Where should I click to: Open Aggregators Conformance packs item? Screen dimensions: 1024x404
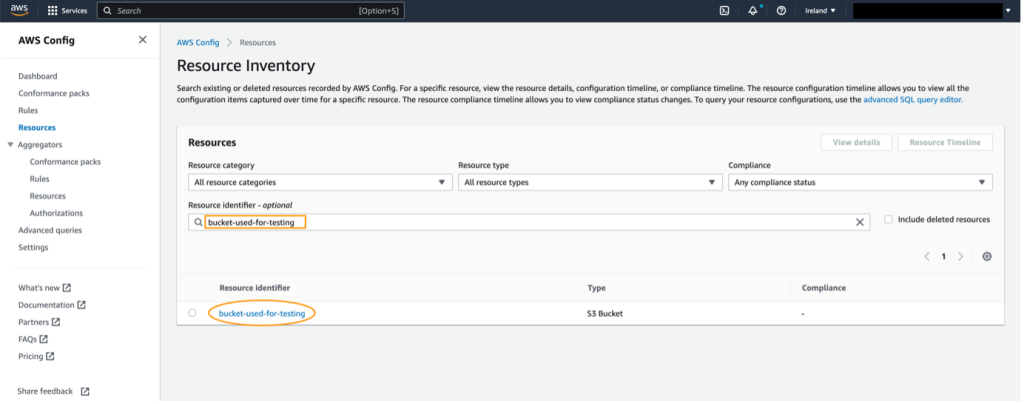pyautogui.click(x=65, y=162)
